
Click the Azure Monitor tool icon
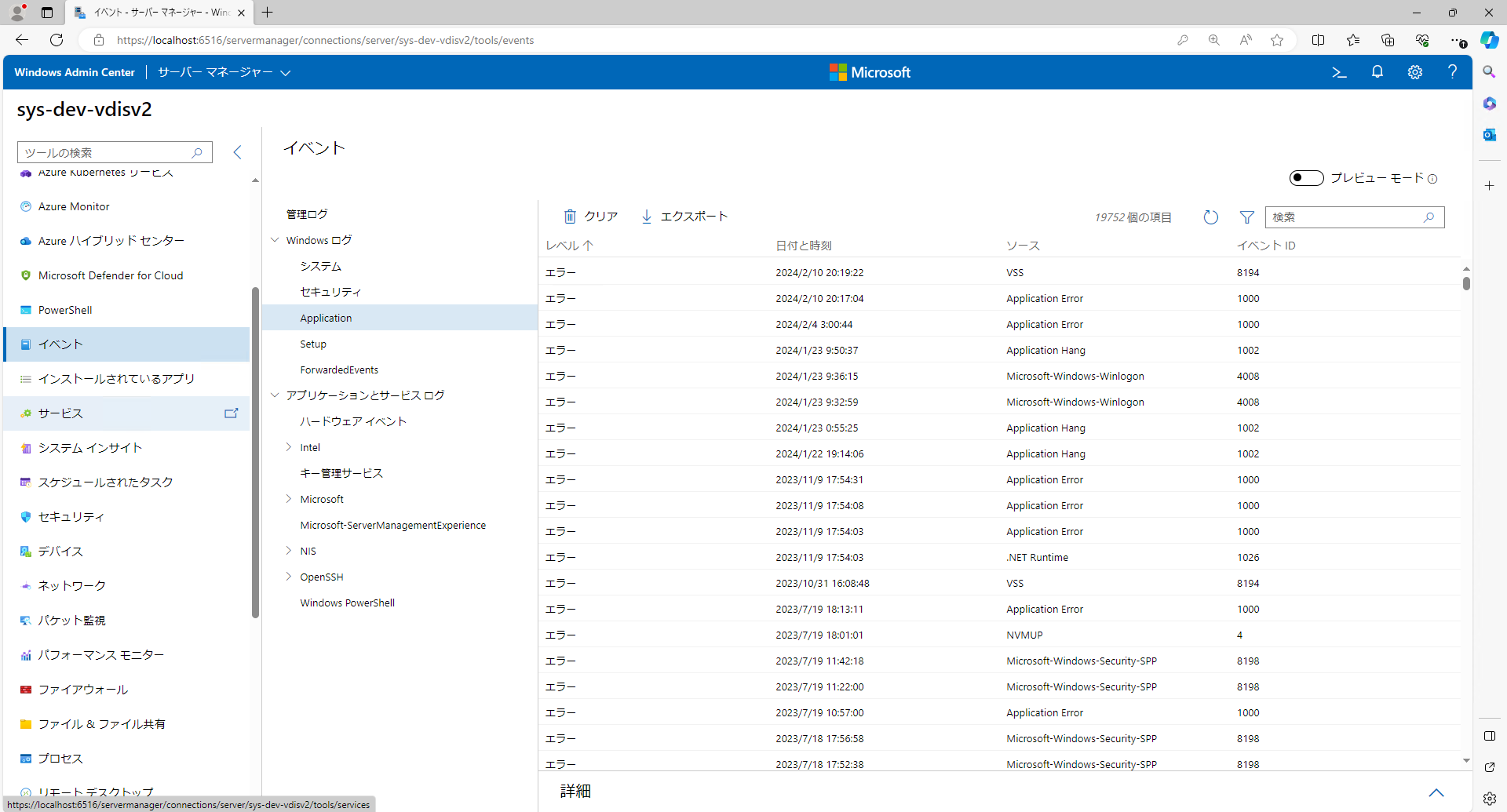(26, 206)
